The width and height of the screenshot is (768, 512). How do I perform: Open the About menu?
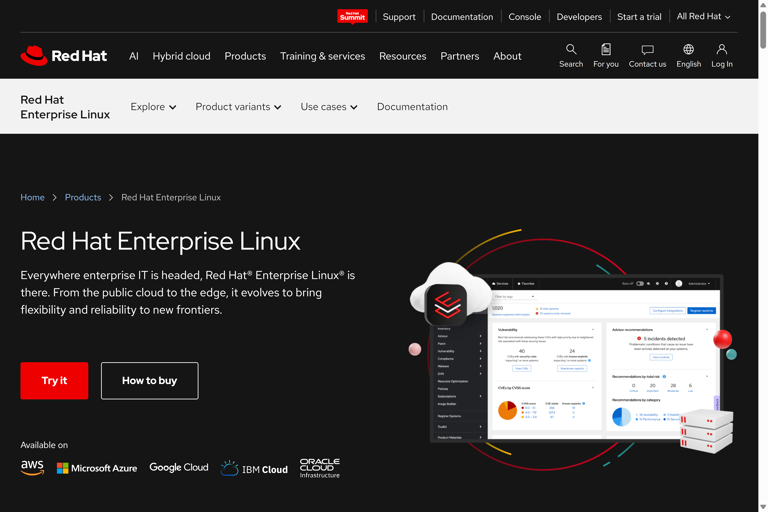(507, 56)
